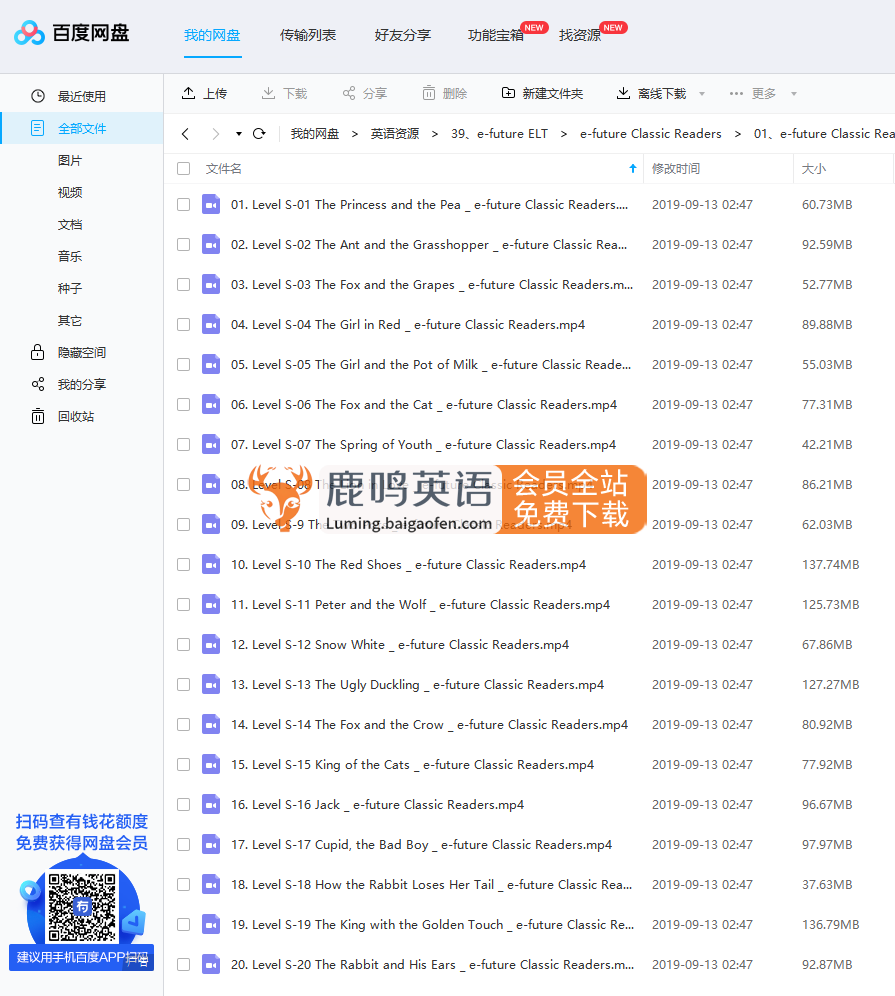Select 图片 category in sidebar
The height and width of the screenshot is (996, 895).
tap(70, 160)
